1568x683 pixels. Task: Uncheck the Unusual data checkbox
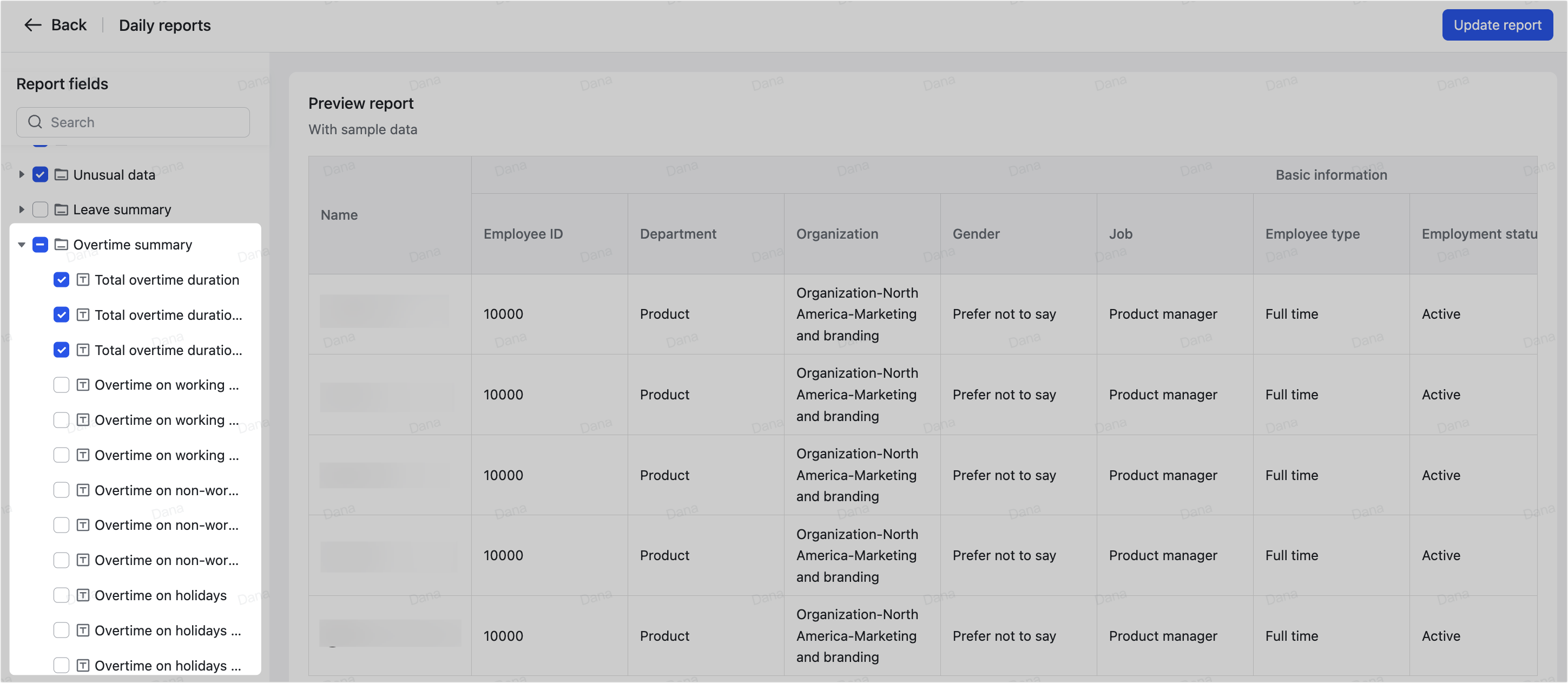[x=40, y=175]
